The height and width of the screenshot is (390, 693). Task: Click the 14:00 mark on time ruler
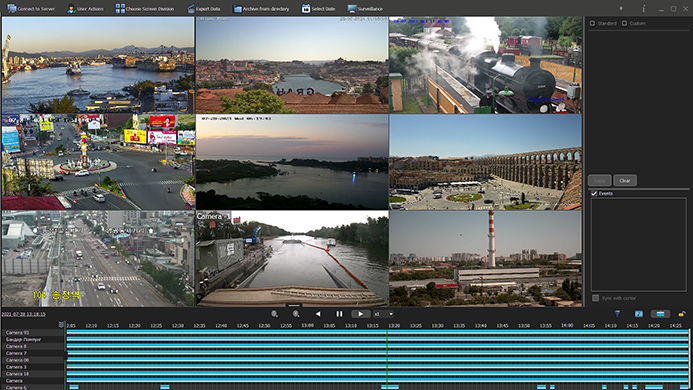click(567, 325)
